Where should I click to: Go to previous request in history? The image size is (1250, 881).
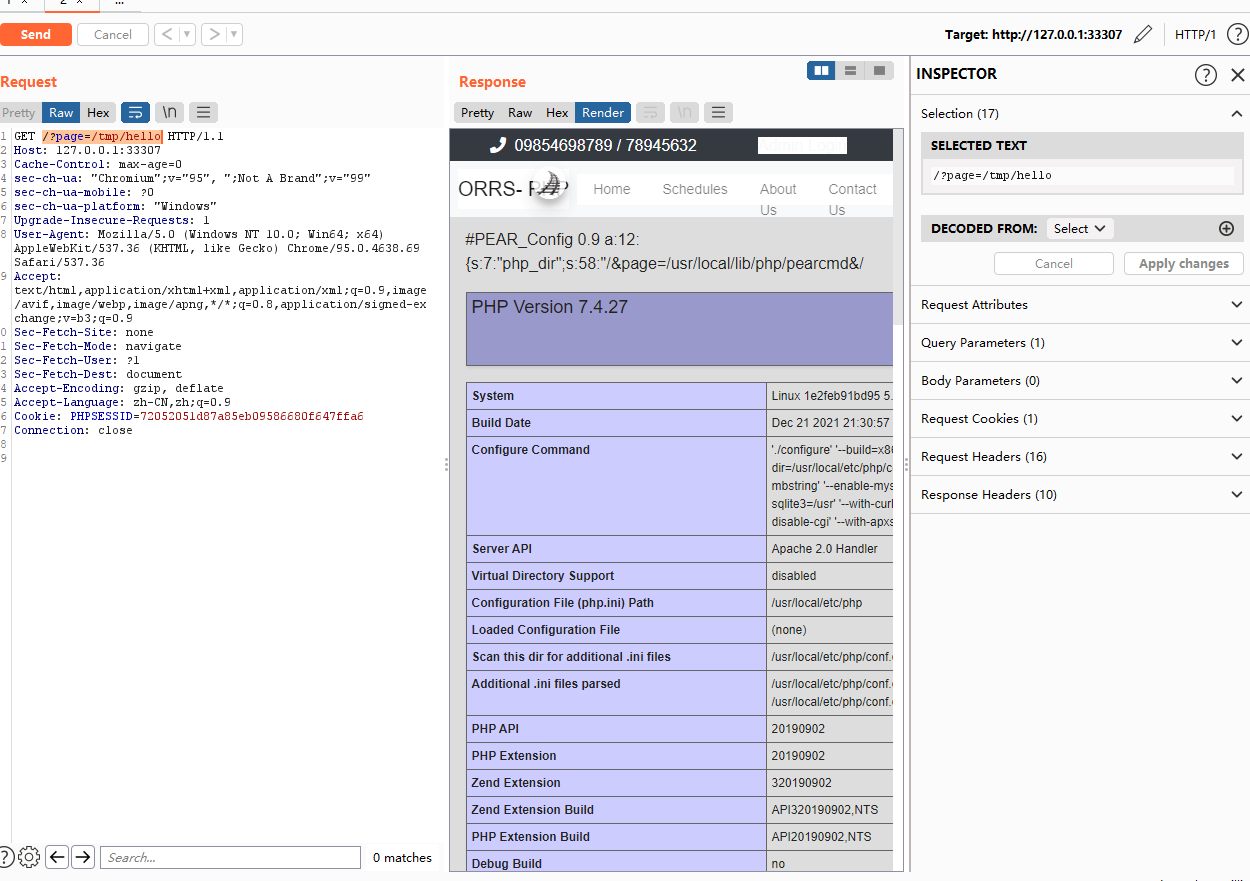167,34
